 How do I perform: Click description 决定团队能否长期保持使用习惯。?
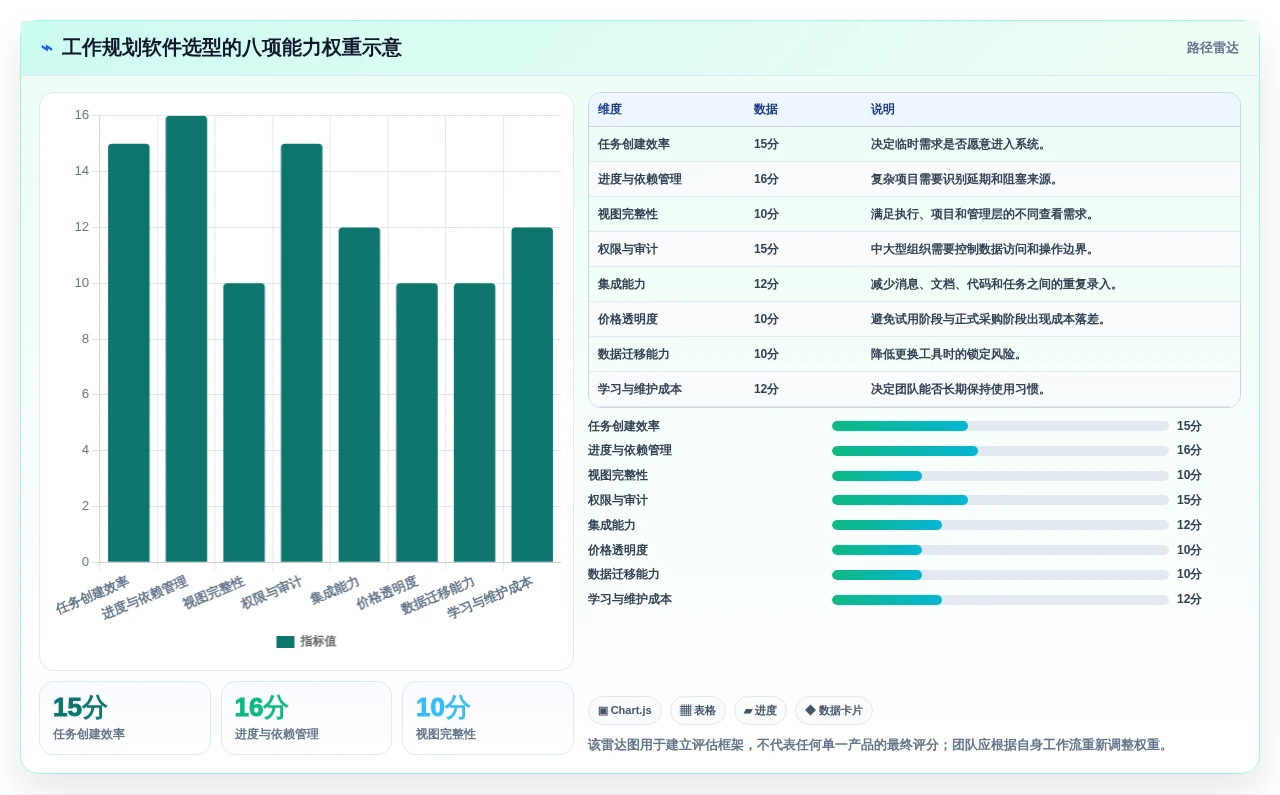point(959,390)
